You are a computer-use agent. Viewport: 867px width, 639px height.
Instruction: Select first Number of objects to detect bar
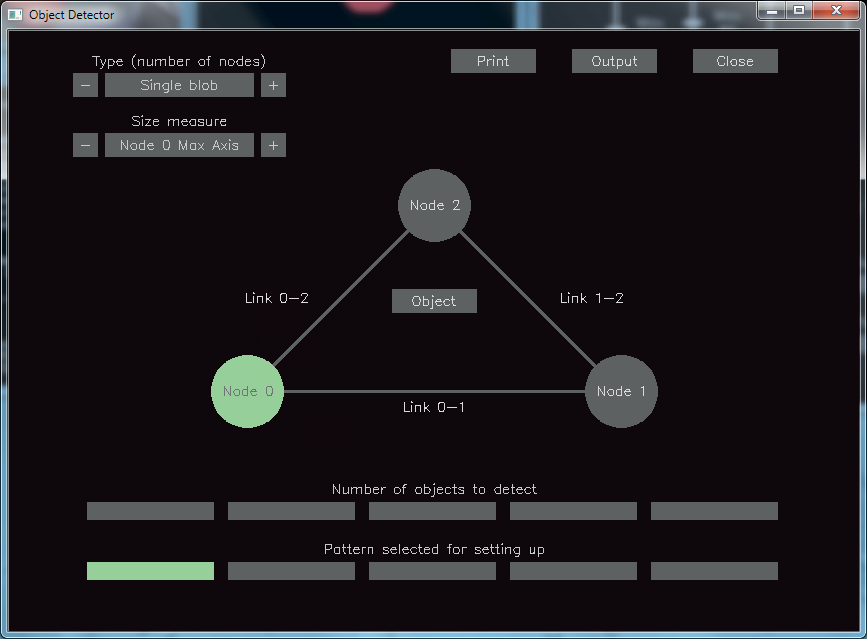click(150, 511)
